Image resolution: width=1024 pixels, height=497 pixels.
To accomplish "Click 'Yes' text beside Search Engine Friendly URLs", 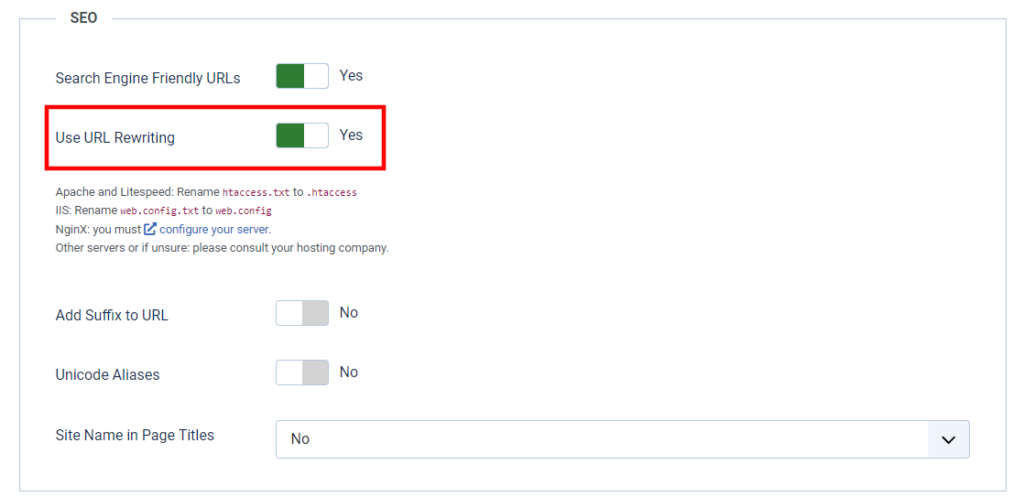I will pyautogui.click(x=351, y=76).
